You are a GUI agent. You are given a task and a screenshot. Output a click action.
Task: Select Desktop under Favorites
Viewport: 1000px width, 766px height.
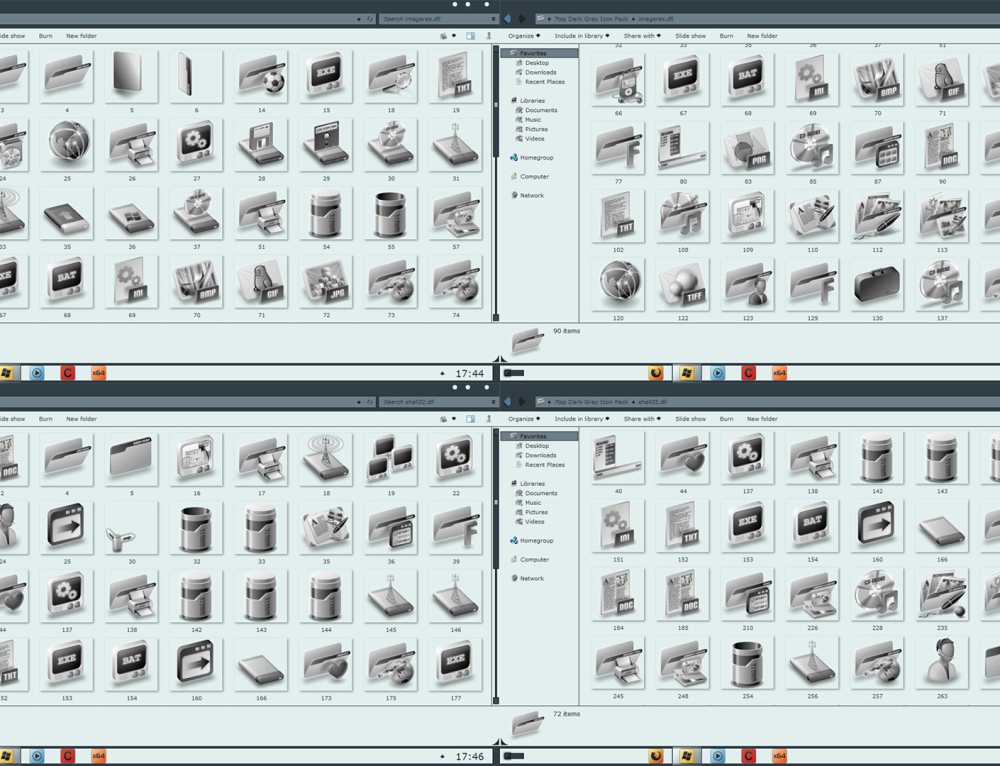coord(538,62)
